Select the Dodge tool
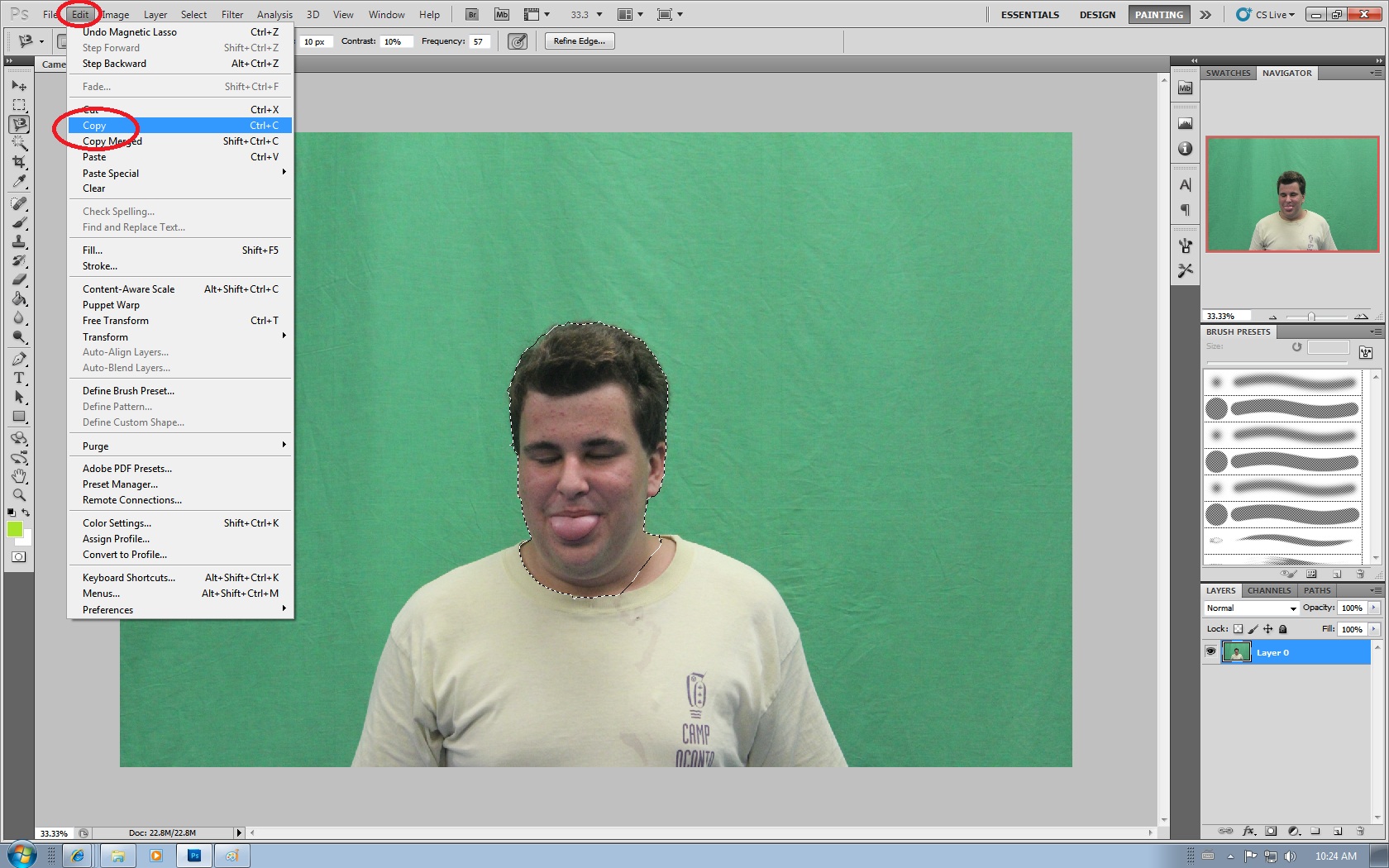The width and height of the screenshot is (1389, 868). [x=19, y=336]
